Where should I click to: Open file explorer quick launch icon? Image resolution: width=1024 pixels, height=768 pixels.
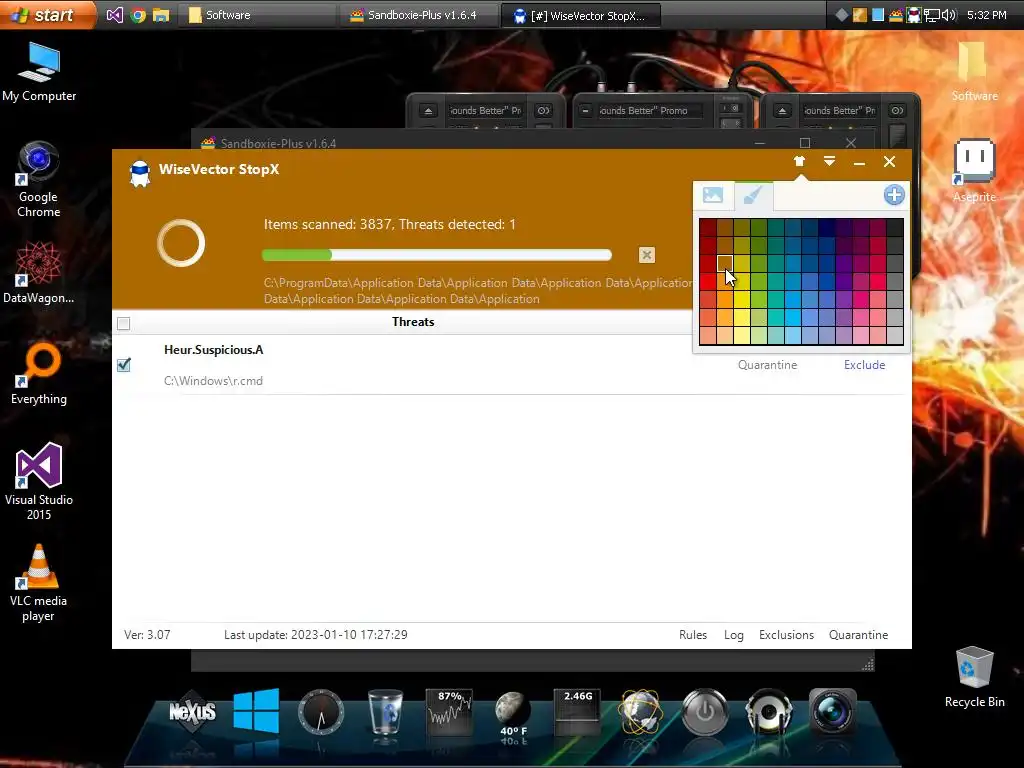pos(161,15)
